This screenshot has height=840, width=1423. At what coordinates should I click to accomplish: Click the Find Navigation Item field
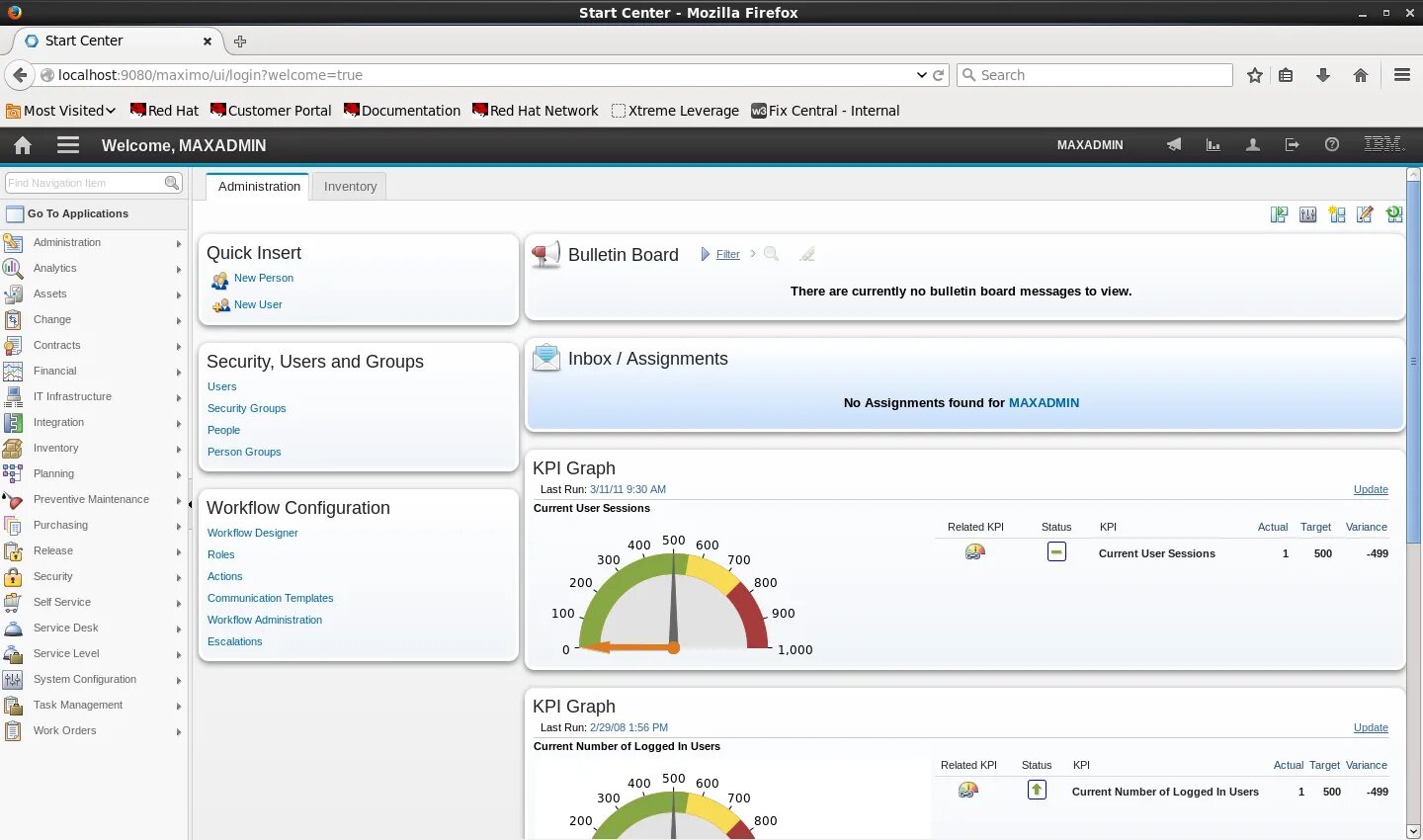(85, 183)
